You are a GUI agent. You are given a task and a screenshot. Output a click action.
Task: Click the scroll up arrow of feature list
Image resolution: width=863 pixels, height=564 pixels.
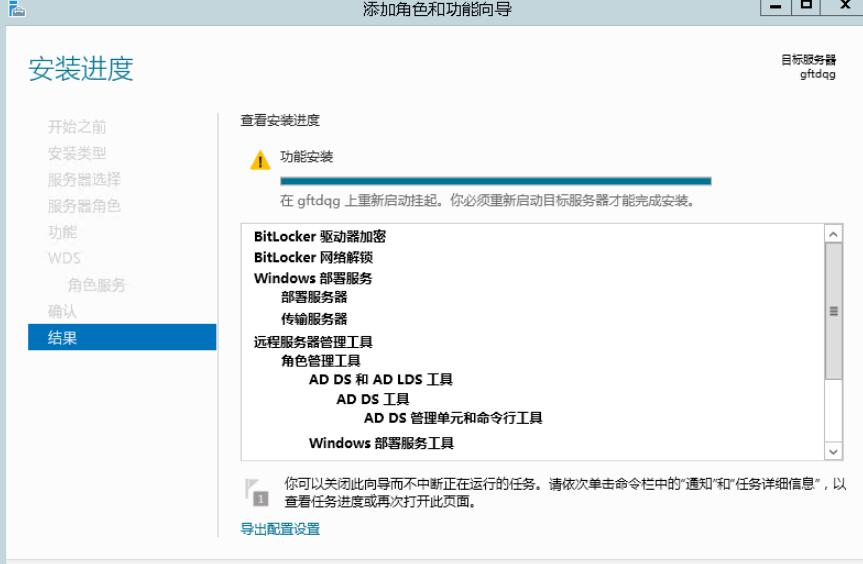pyautogui.click(x=833, y=234)
